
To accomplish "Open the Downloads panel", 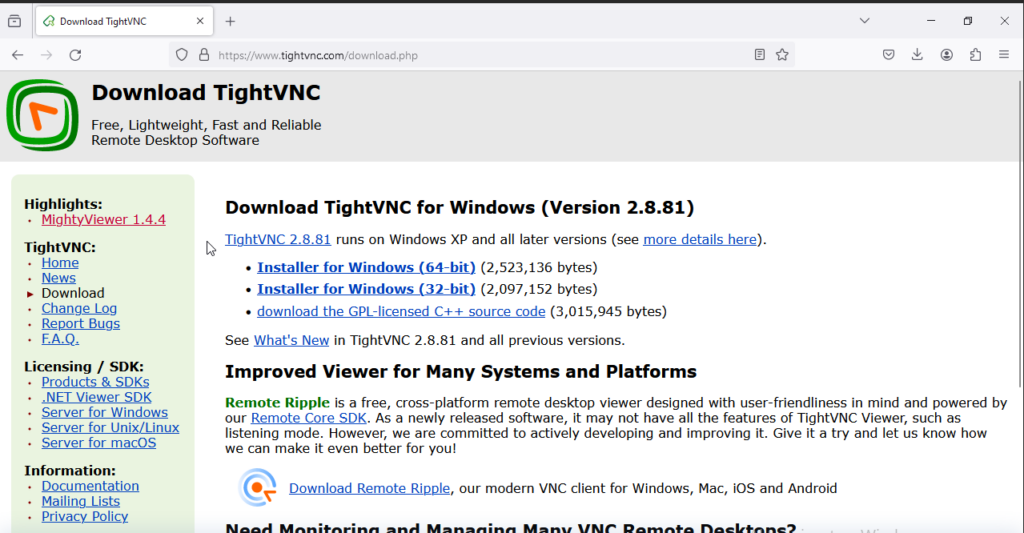I will coord(917,55).
